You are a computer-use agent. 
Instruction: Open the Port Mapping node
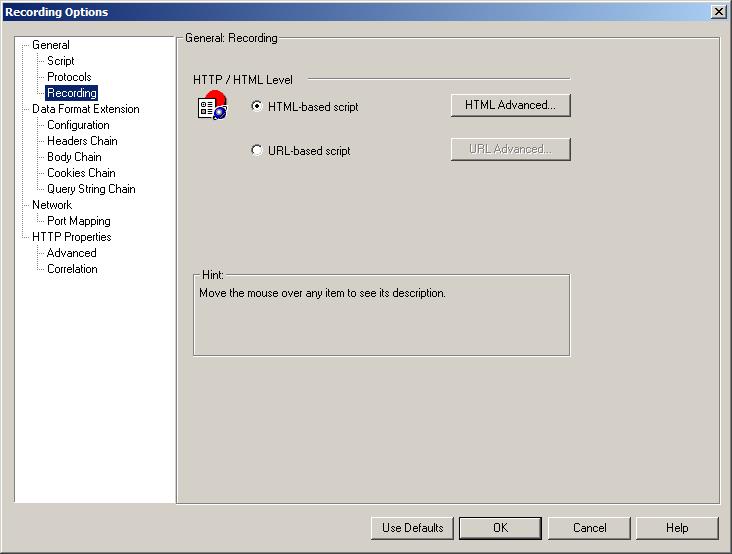click(x=79, y=221)
